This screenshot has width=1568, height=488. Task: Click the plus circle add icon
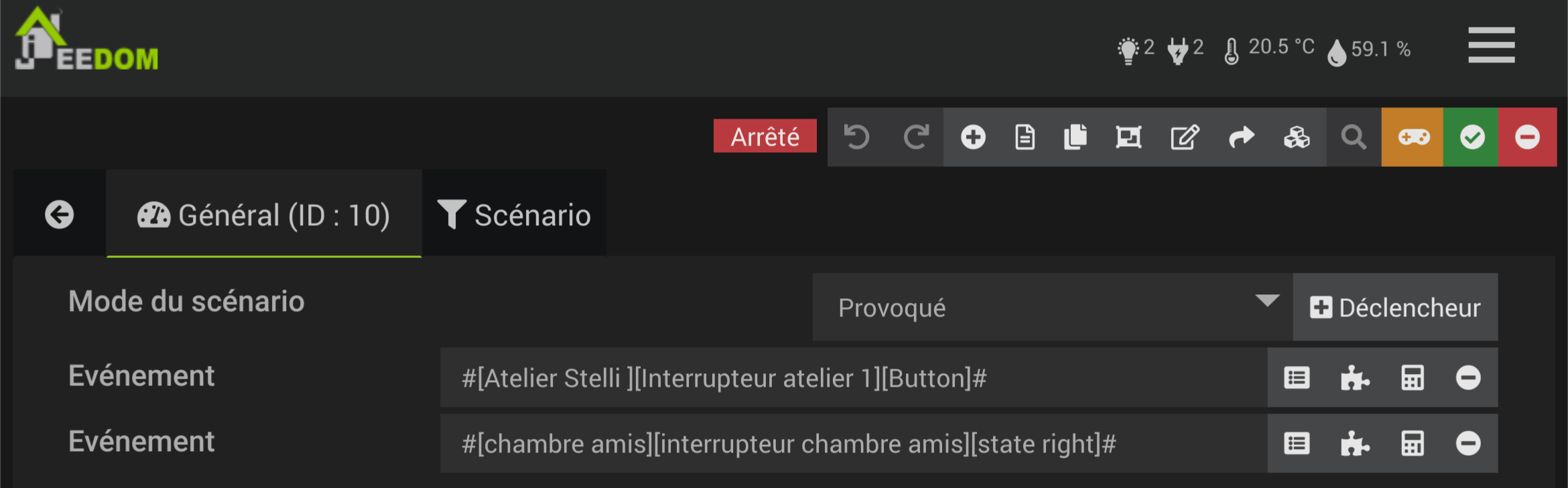[x=973, y=137]
